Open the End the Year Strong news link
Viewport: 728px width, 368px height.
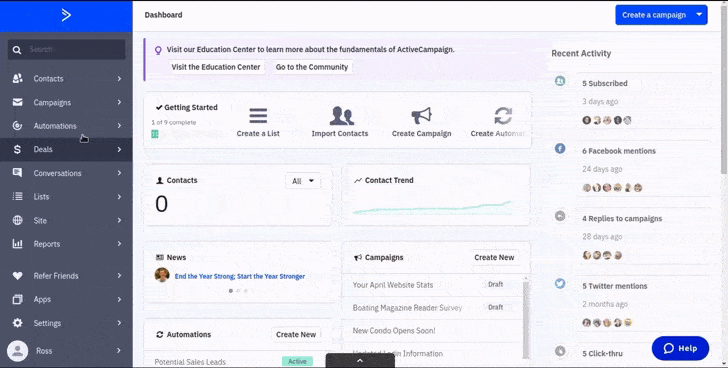click(x=240, y=276)
